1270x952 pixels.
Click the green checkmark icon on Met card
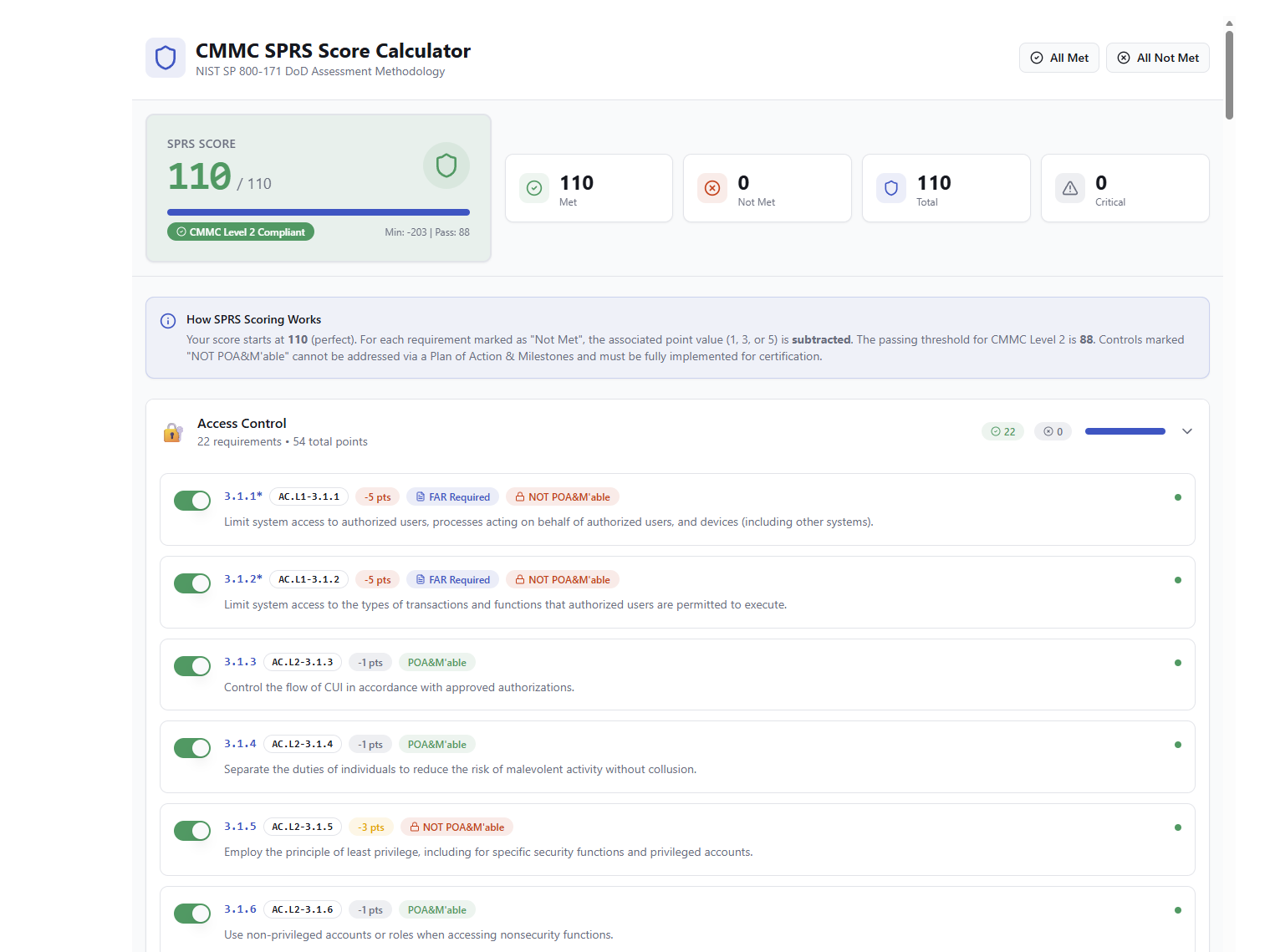pyautogui.click(x=534, y=188)
